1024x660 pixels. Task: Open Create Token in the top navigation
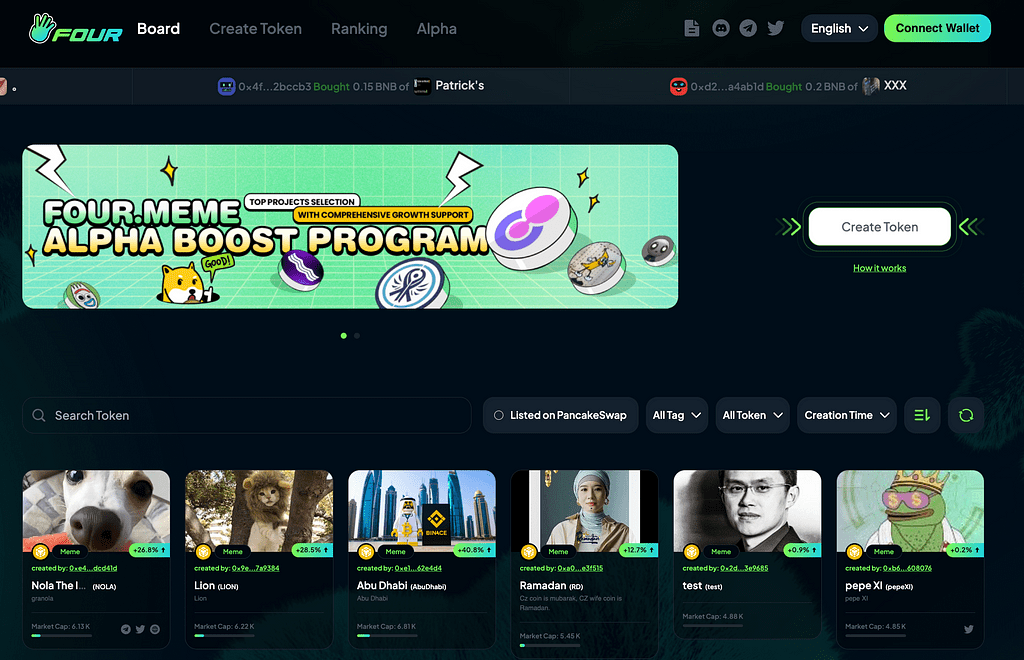point(255,29)
